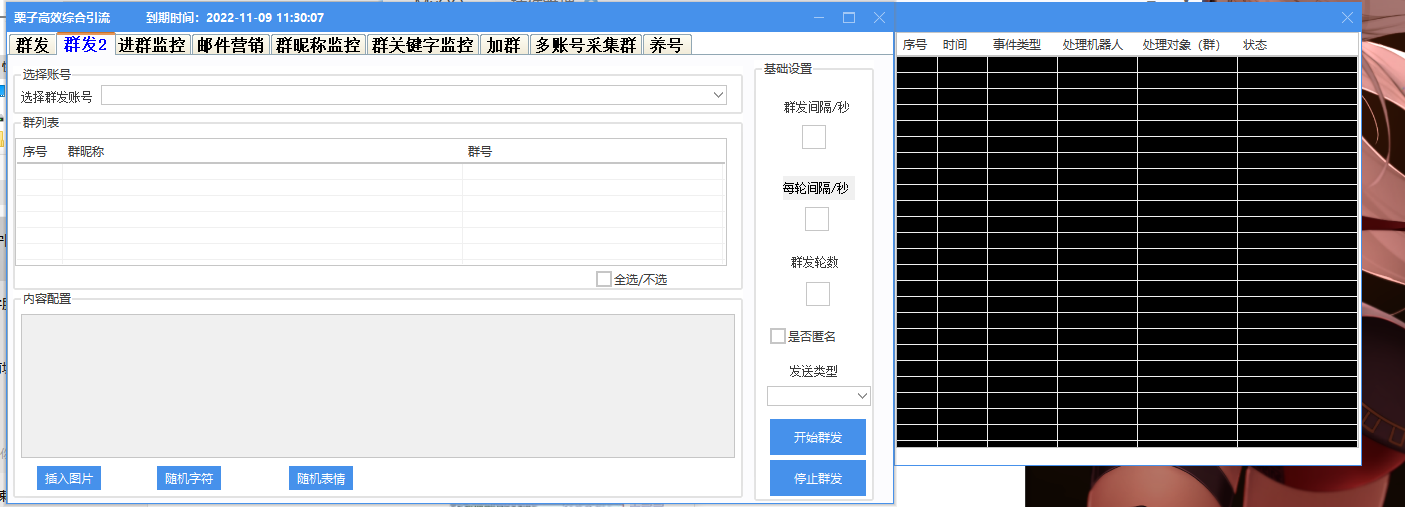Select the 多账号采集群 tab

585,45
